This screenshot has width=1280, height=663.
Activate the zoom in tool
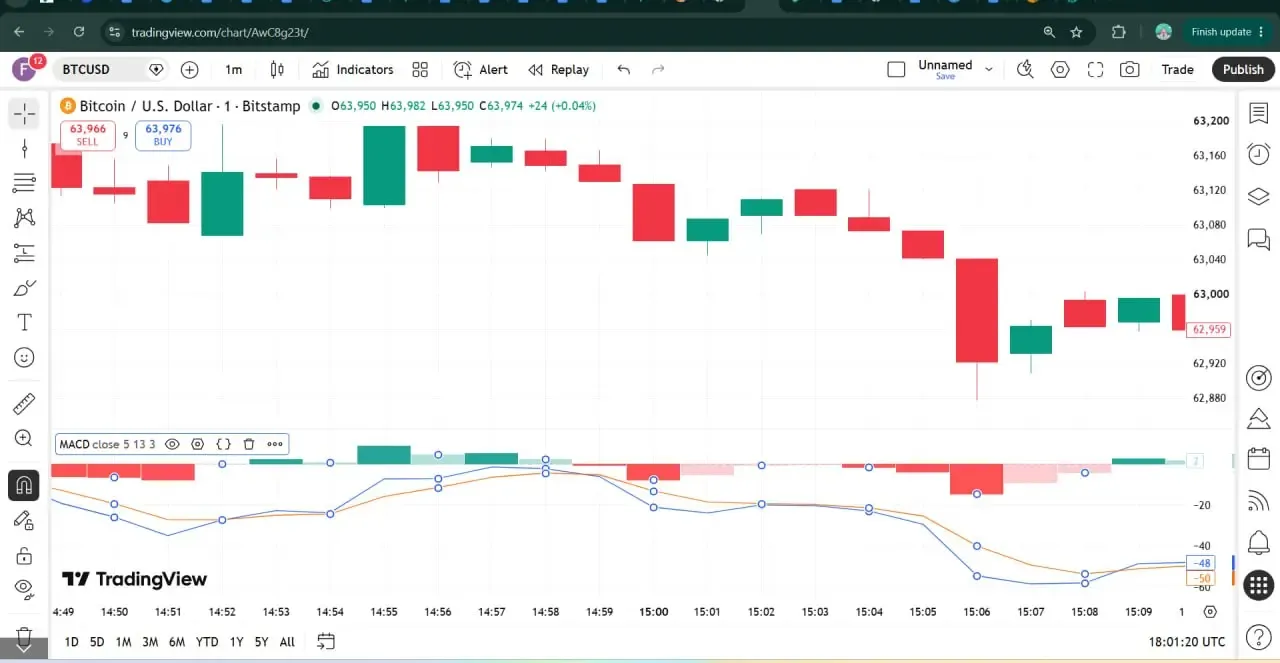24,438
